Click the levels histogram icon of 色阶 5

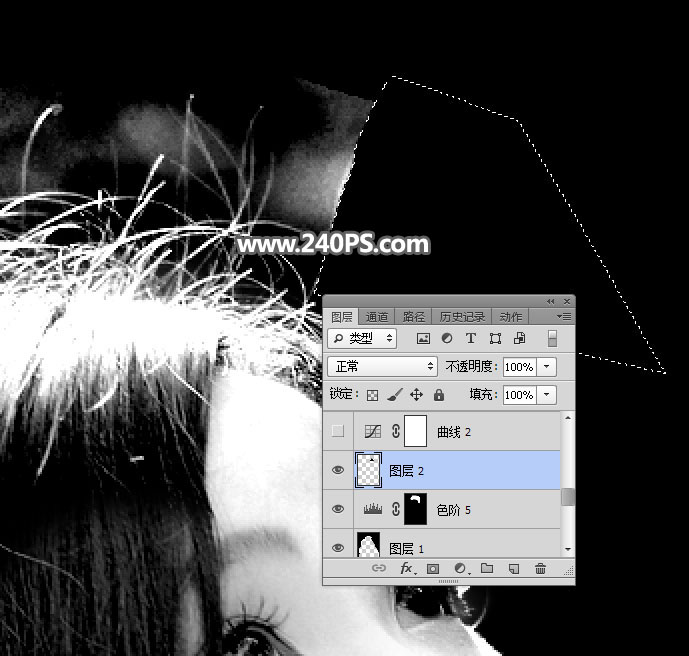pyautogui.click(x=373, y=509)
